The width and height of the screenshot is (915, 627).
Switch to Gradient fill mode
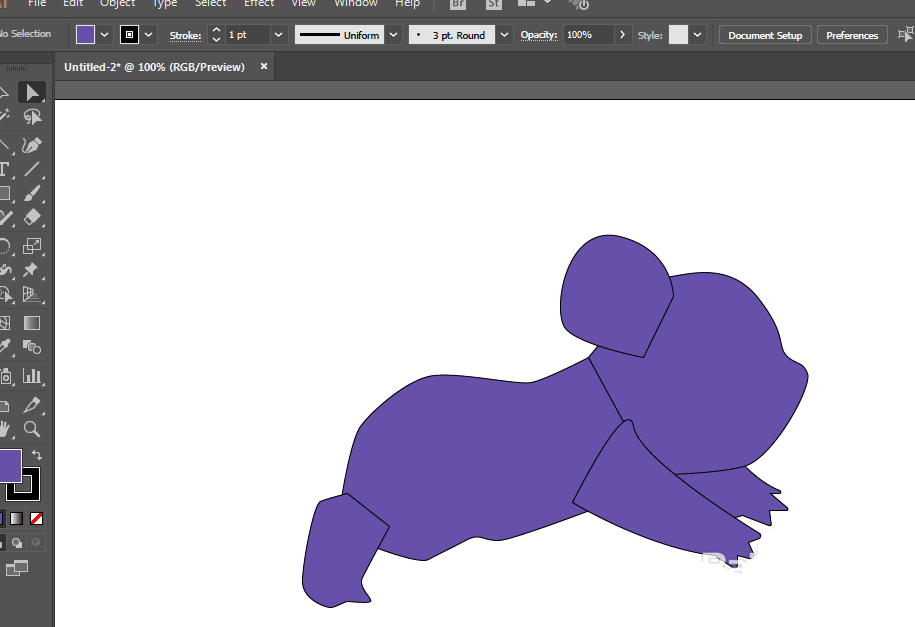(17, 519)
